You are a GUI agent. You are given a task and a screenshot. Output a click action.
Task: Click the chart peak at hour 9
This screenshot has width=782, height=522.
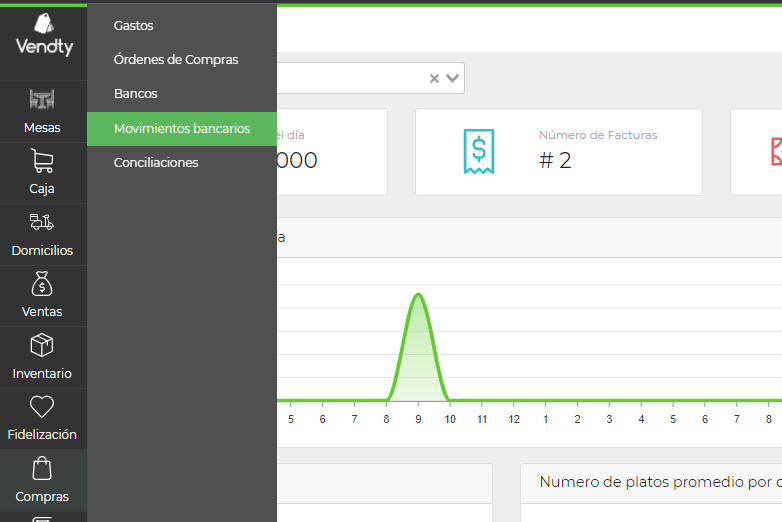click(418, 294)
